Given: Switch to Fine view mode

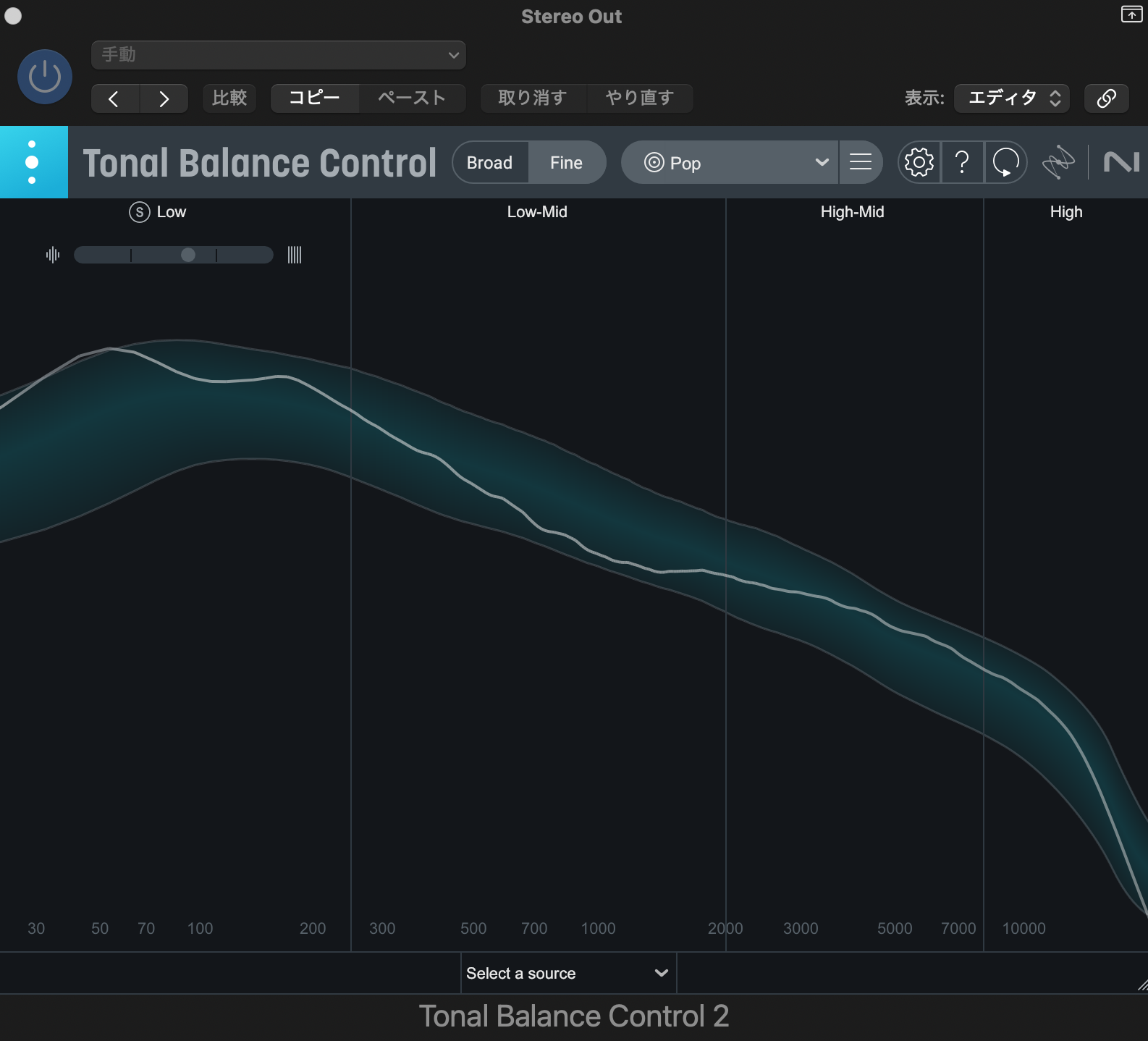Looking at the screenshot, I should coord(567,163).
